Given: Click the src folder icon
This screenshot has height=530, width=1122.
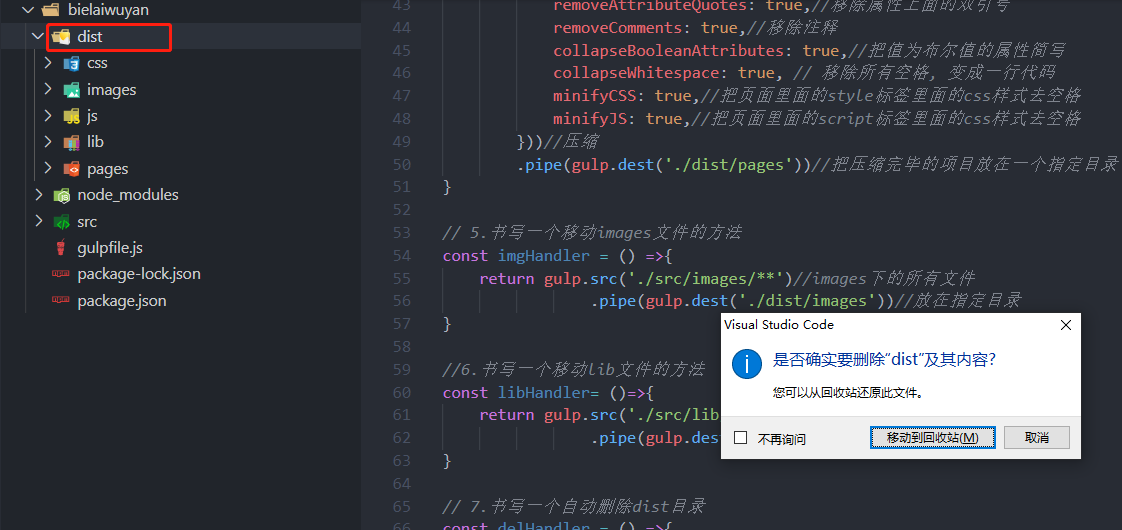Looking at the screenshot, I should tap(61, 222).
